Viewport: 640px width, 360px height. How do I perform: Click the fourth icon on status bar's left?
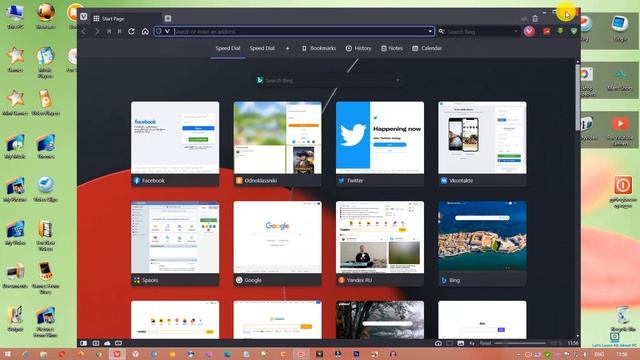118,343
